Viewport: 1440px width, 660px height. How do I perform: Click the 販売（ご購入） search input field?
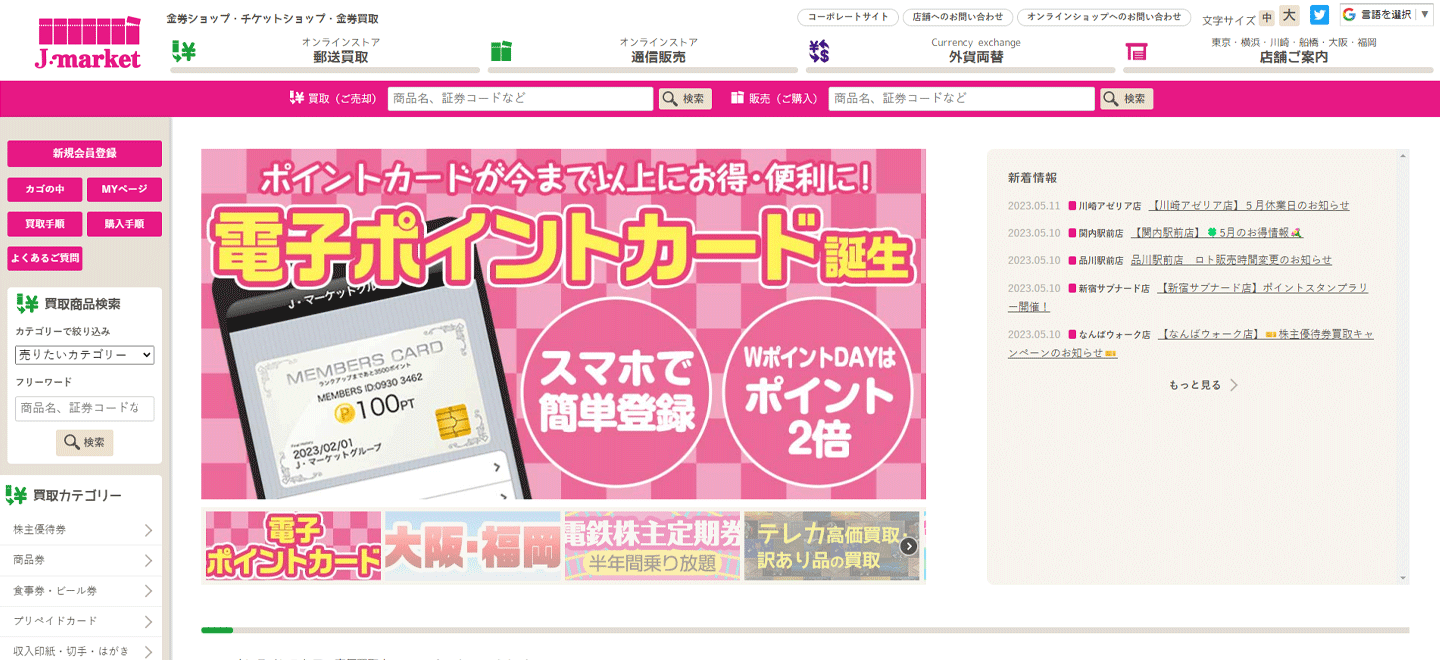coord(961,99)
